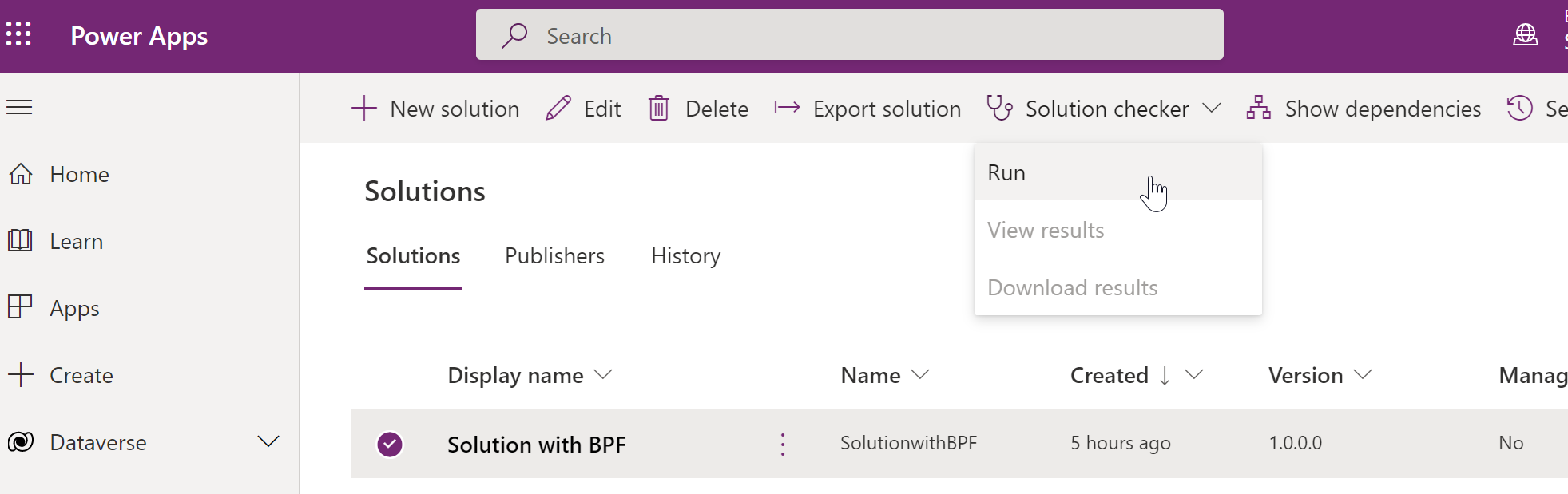Click the Name column header
This screenshot has width=1568, height=494.
871,375
